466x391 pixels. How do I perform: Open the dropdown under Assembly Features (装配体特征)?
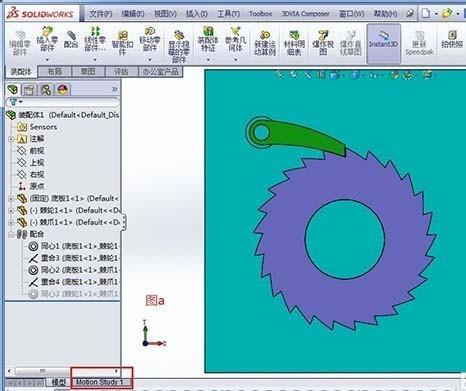[x=208, y=60]
